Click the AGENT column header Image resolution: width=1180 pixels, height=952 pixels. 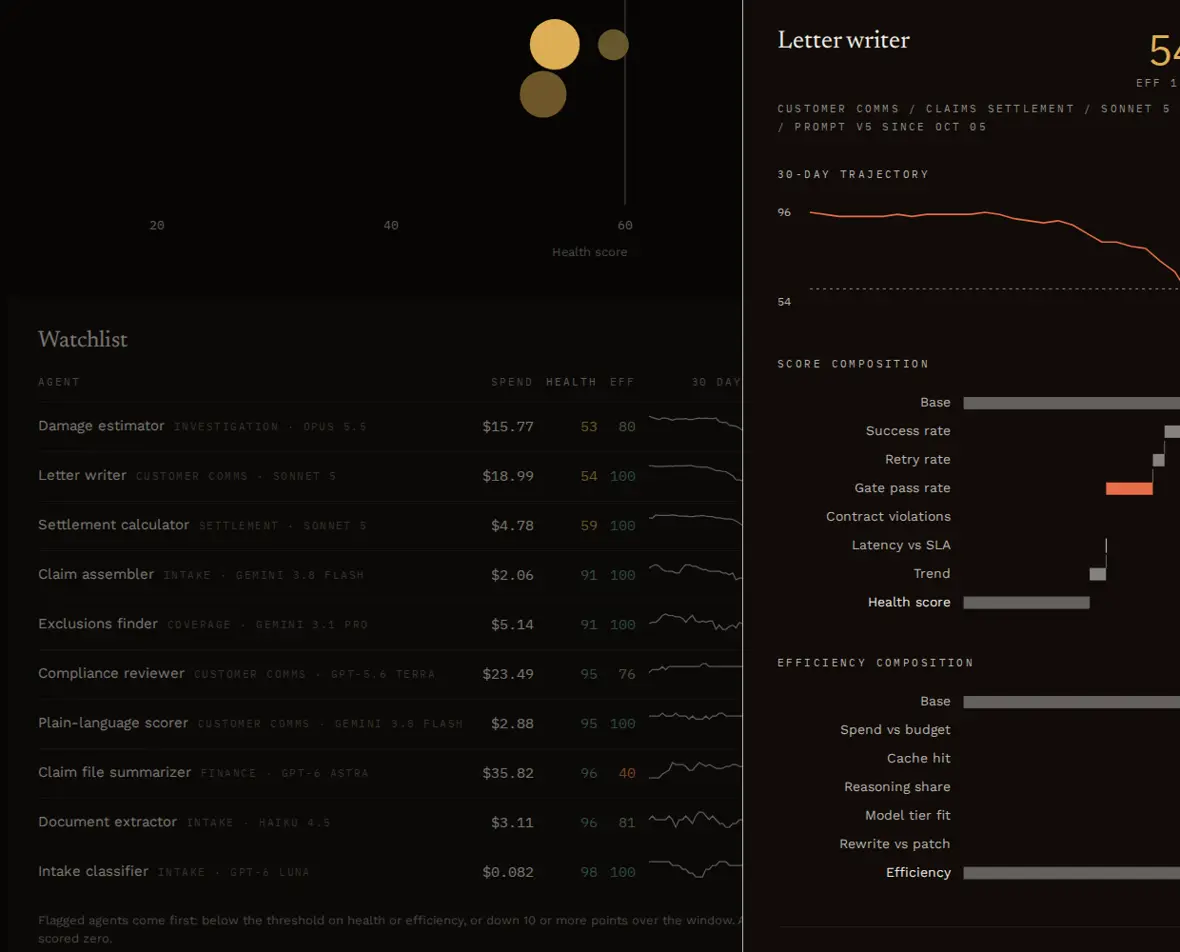click(59, 382)
